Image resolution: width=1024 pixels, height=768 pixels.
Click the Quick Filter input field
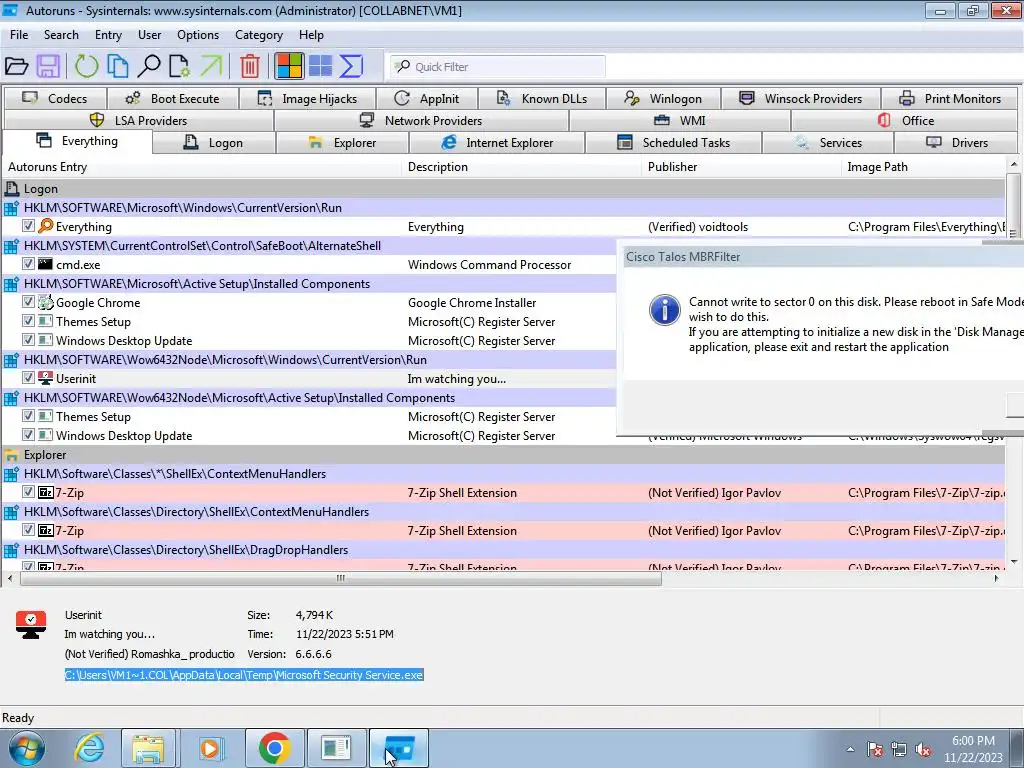(498, 67)
